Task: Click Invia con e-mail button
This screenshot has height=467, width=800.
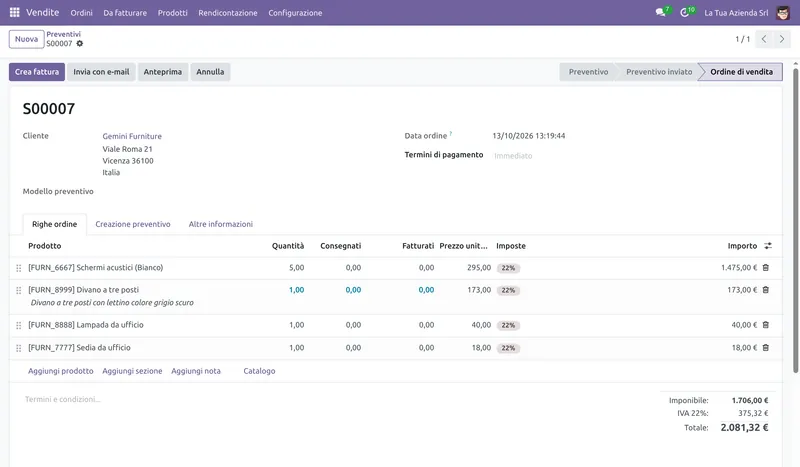Action: point(101,72)
